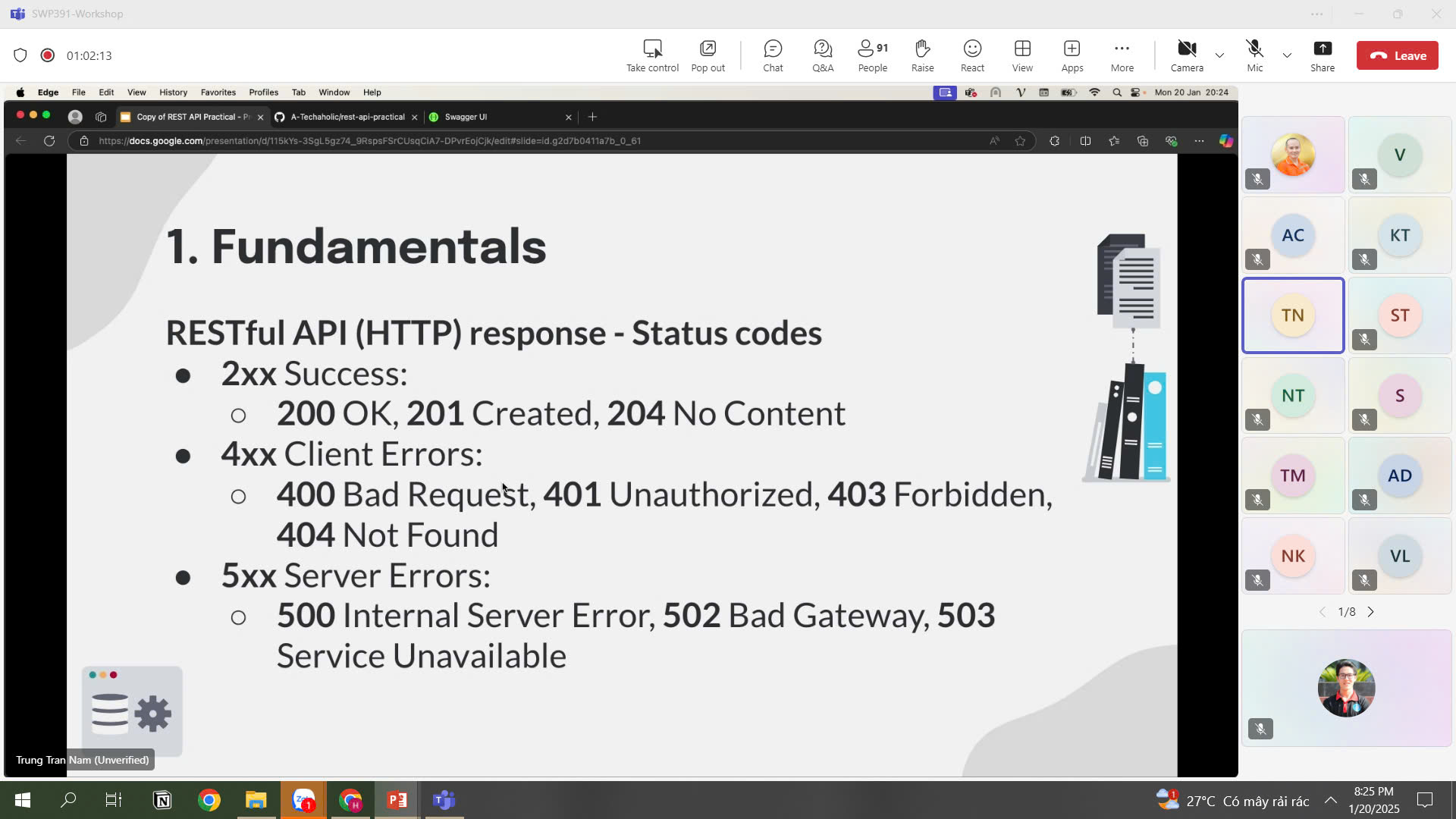Leave the meeting
Screen dimensions: 1456x819
click(x=1397, y=55)
